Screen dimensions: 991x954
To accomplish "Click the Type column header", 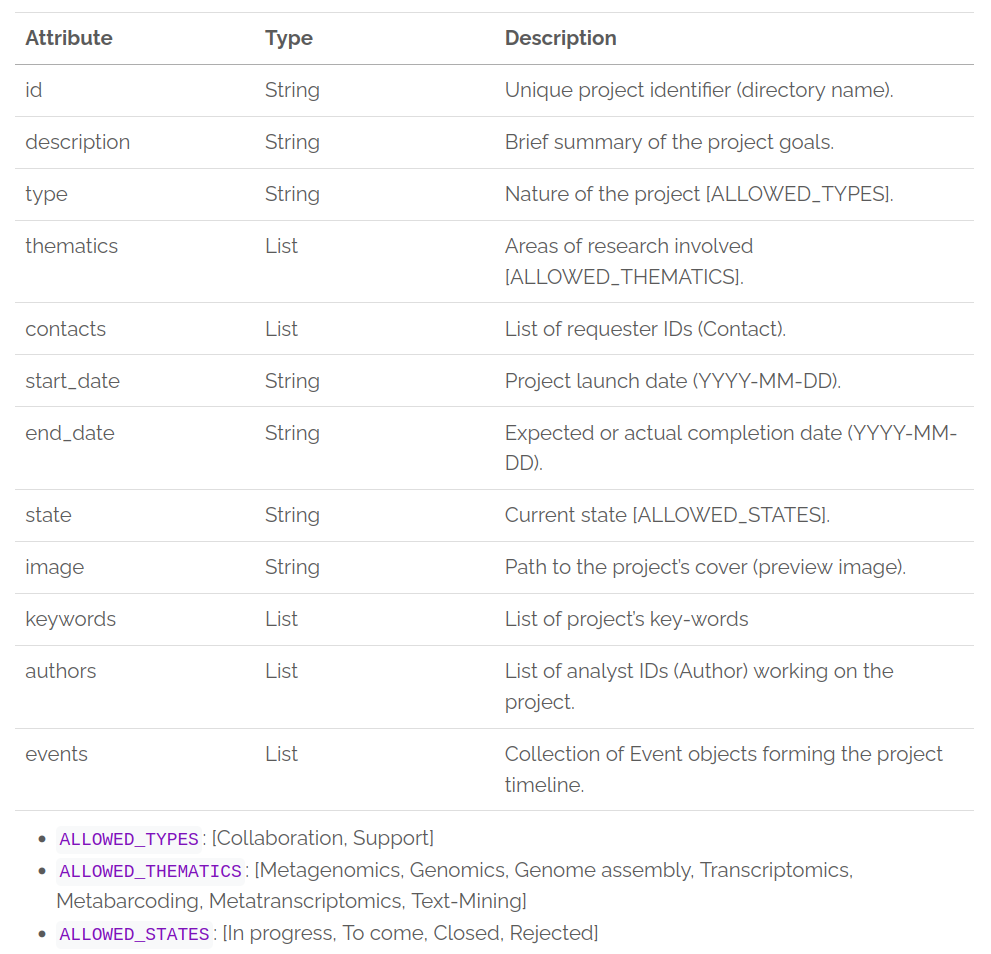I will pyautogui.click(x=289, y=38).
